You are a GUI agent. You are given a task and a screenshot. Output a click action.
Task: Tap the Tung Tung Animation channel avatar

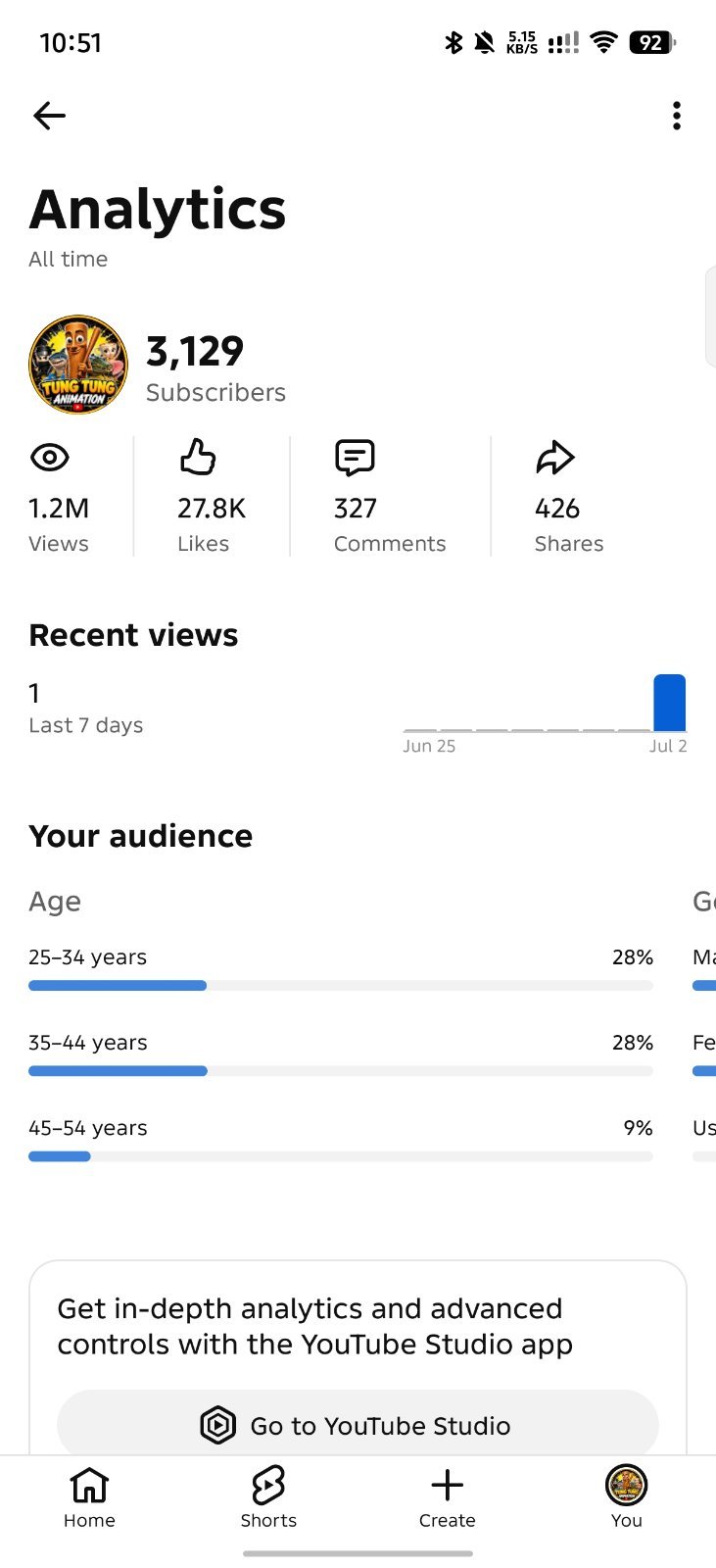[78, 365]
